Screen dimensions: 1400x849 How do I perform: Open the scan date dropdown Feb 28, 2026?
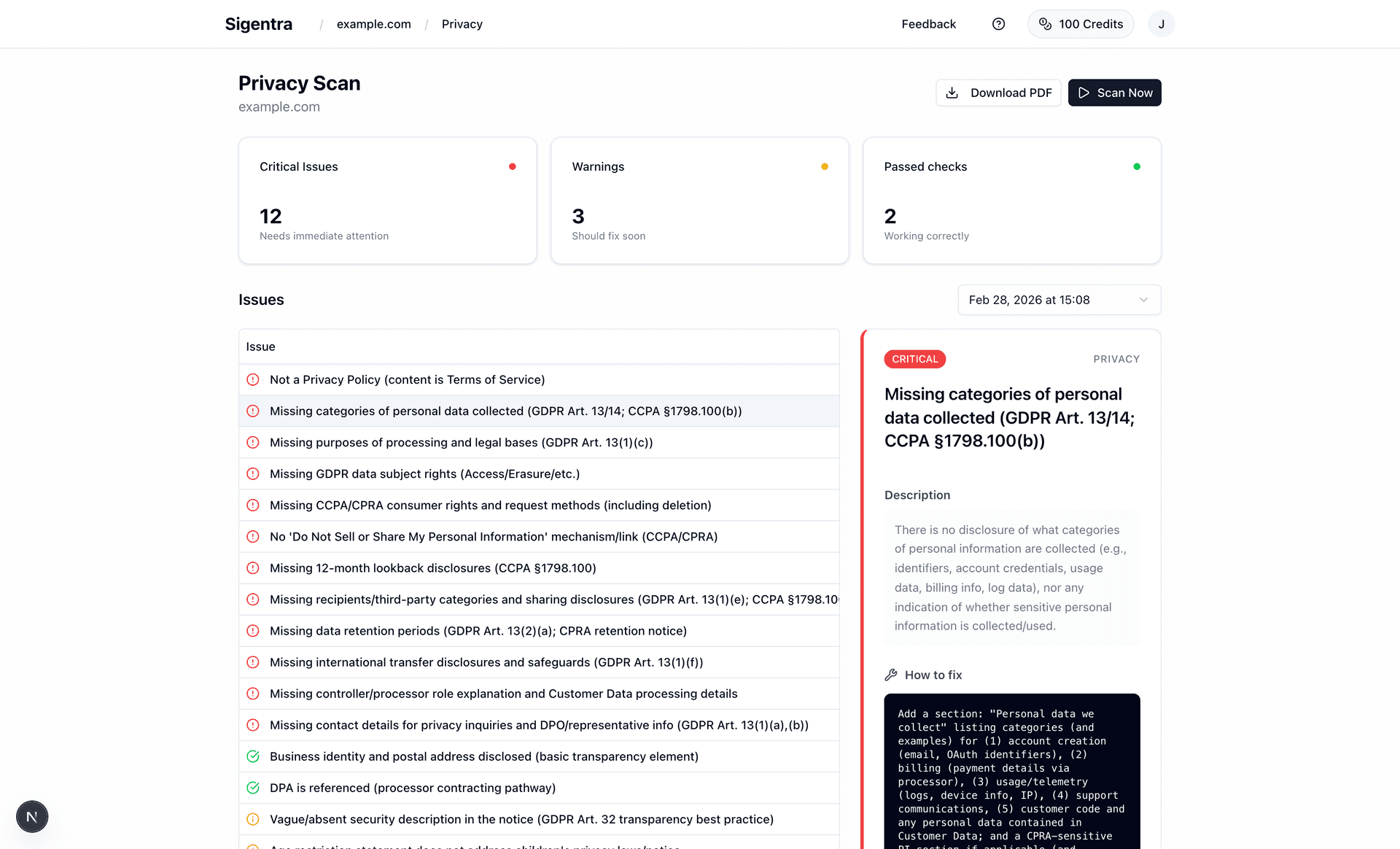[1059, 300]
